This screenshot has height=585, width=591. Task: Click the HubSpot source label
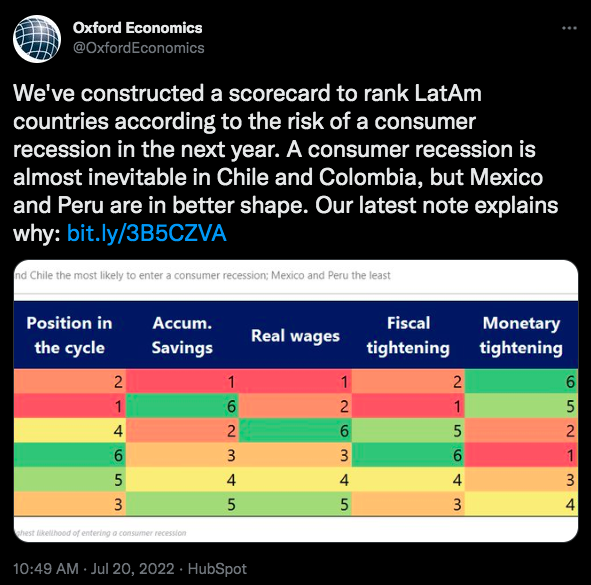click(x=217, y=568)
